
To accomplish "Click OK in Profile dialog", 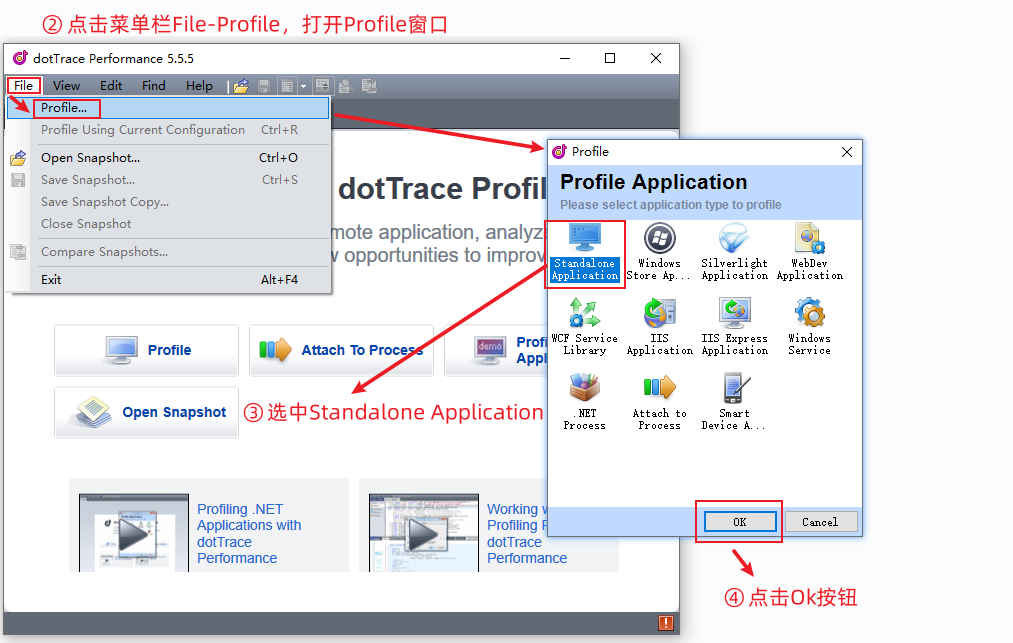I will [x=740, y=522].
